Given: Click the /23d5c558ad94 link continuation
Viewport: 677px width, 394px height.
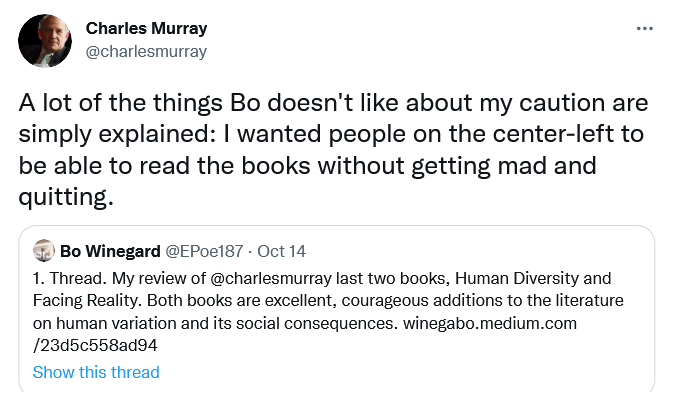Looking at the screenshot, I should point(95,346).
